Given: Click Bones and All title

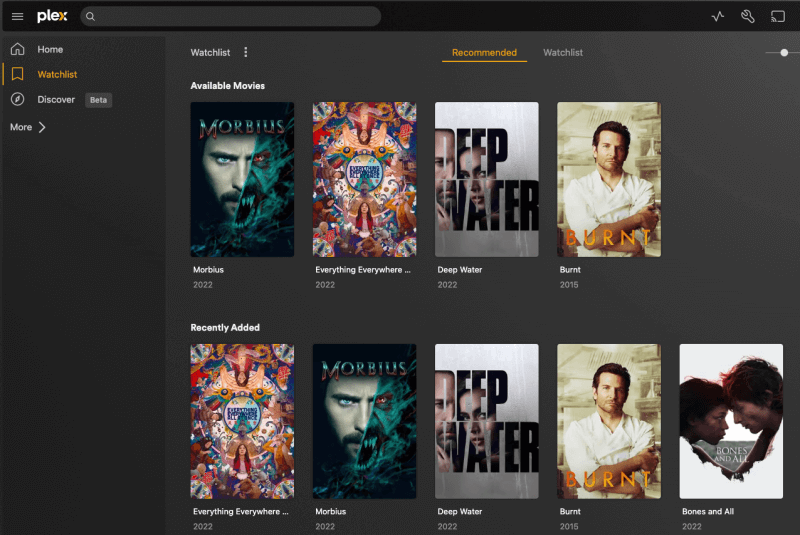Looking at the screenshot, I should coord(708,512).
